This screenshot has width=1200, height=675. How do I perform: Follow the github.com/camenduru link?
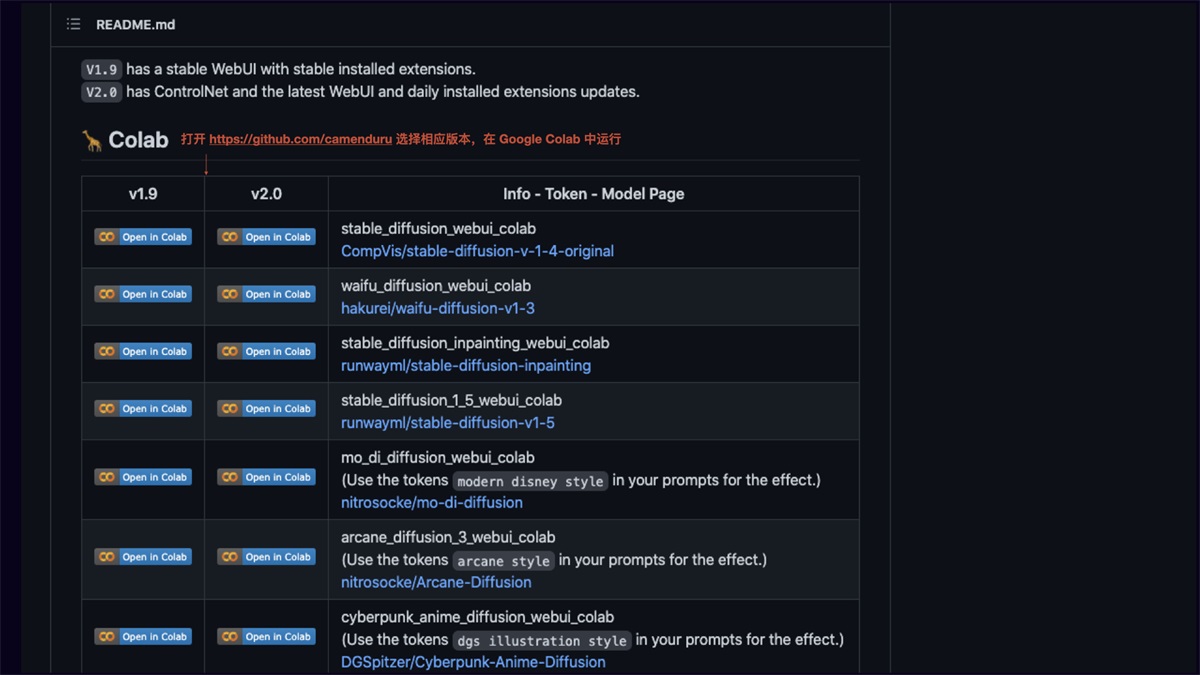[300, 140]
